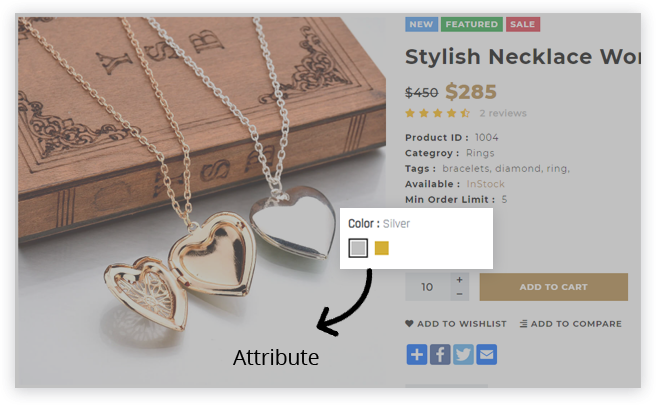Click the Add to Wishlist link

coord(456,324)
